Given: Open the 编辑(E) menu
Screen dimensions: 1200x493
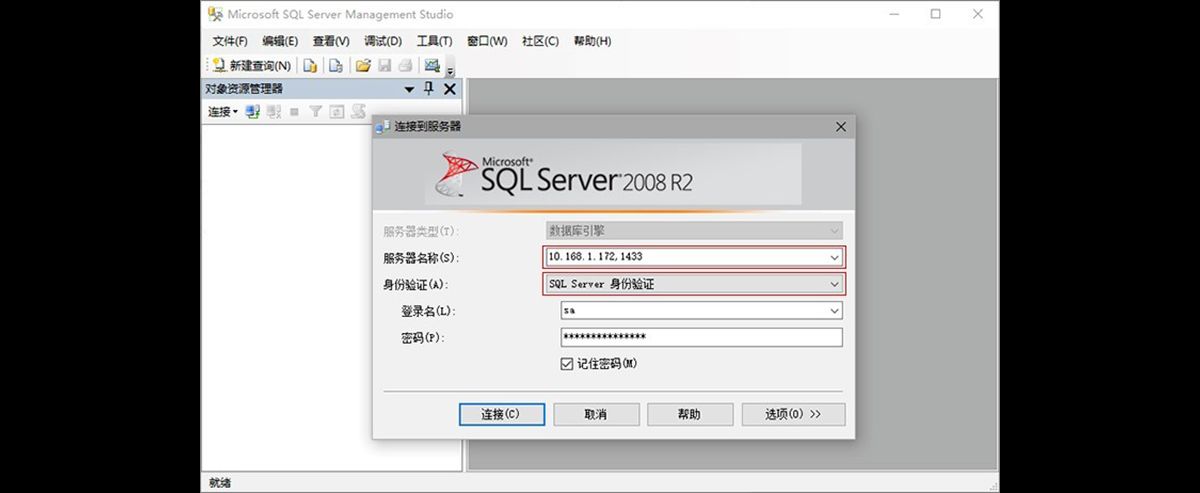Looking at the screenshot, I should [280, 41].
